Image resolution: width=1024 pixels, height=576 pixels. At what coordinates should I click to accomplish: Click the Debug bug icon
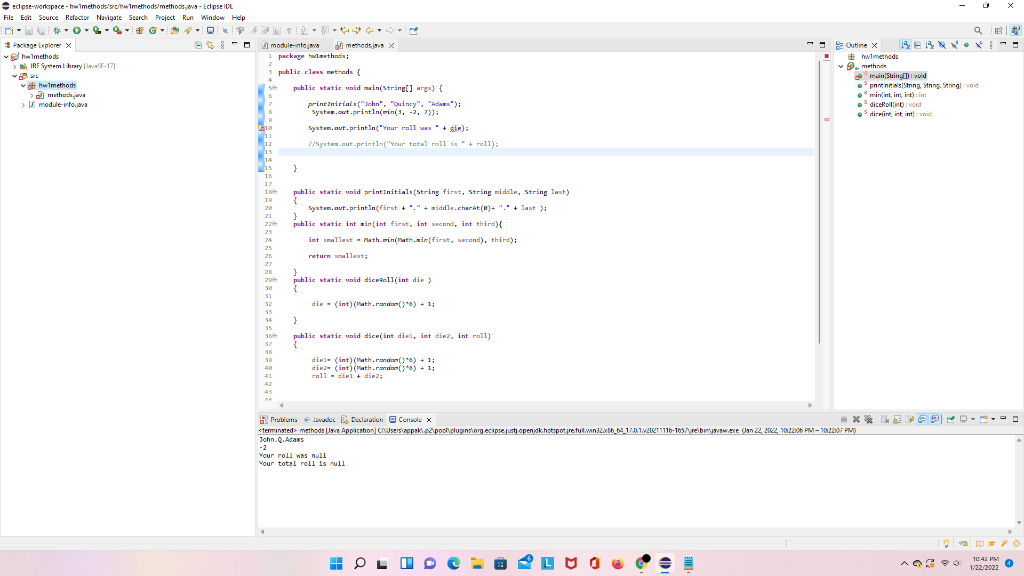click(x=57, y=30)
